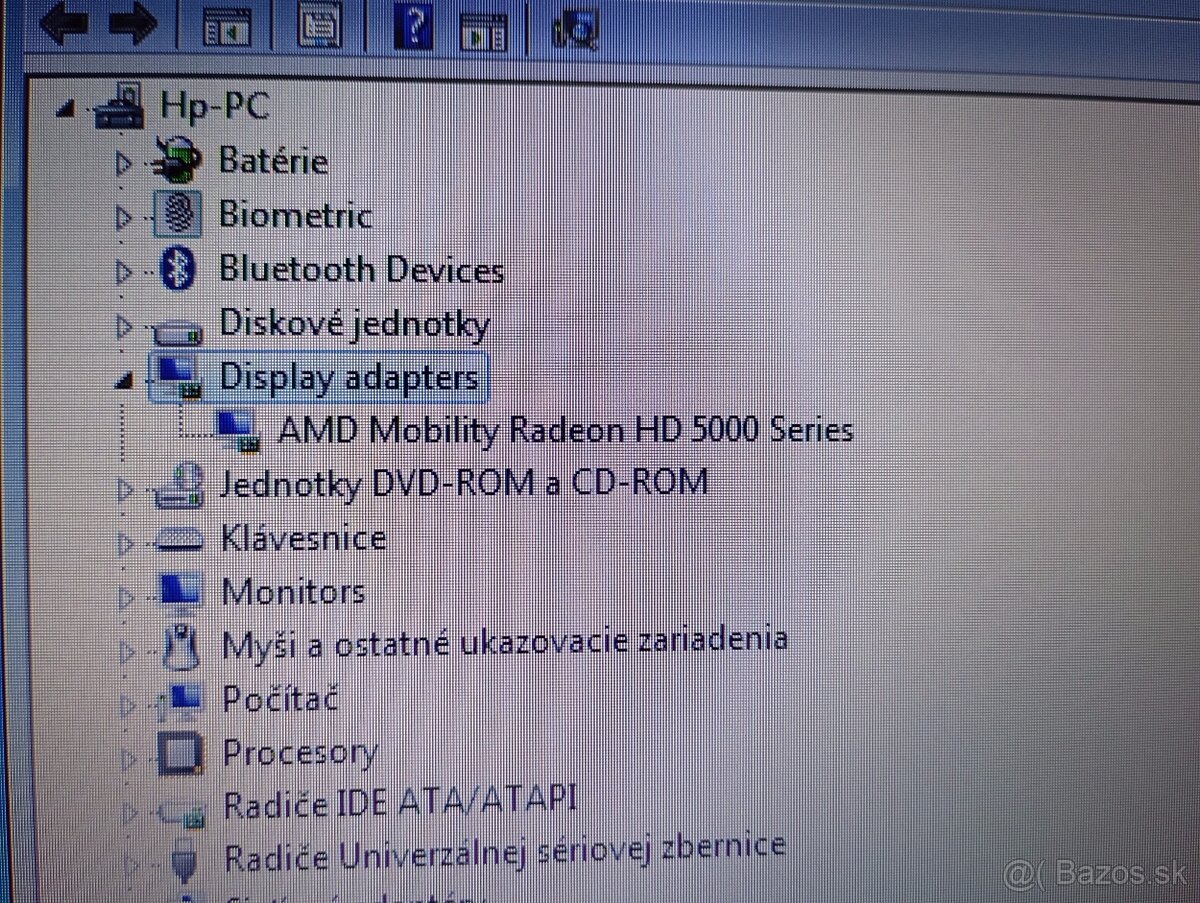Select the Monitors tree item
The height and width of the screenshot is (903, 1200).
coord(293,591)
